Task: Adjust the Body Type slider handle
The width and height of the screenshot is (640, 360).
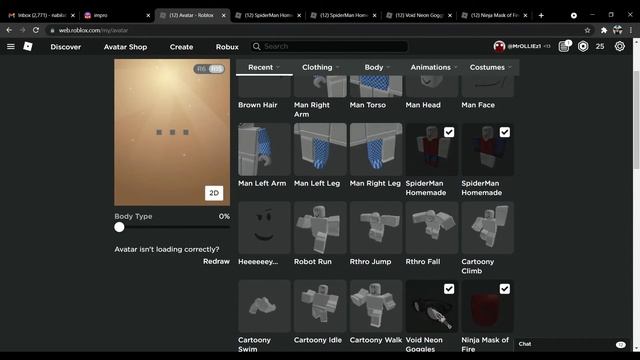Action: [119, 227]
